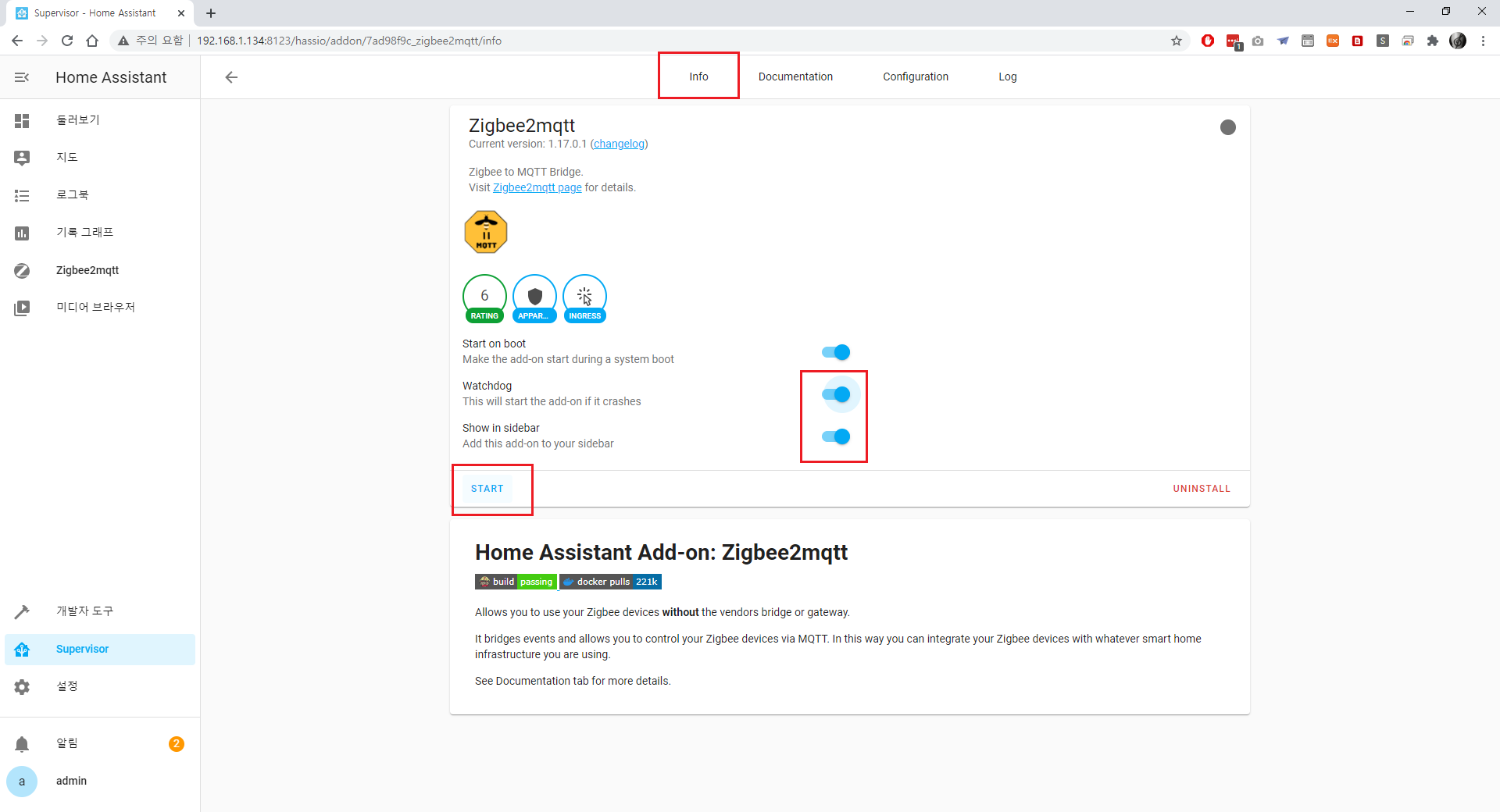Open the 기록 그래프 history page
This screenshot has height=812, width=1500.
pos(100,232)
